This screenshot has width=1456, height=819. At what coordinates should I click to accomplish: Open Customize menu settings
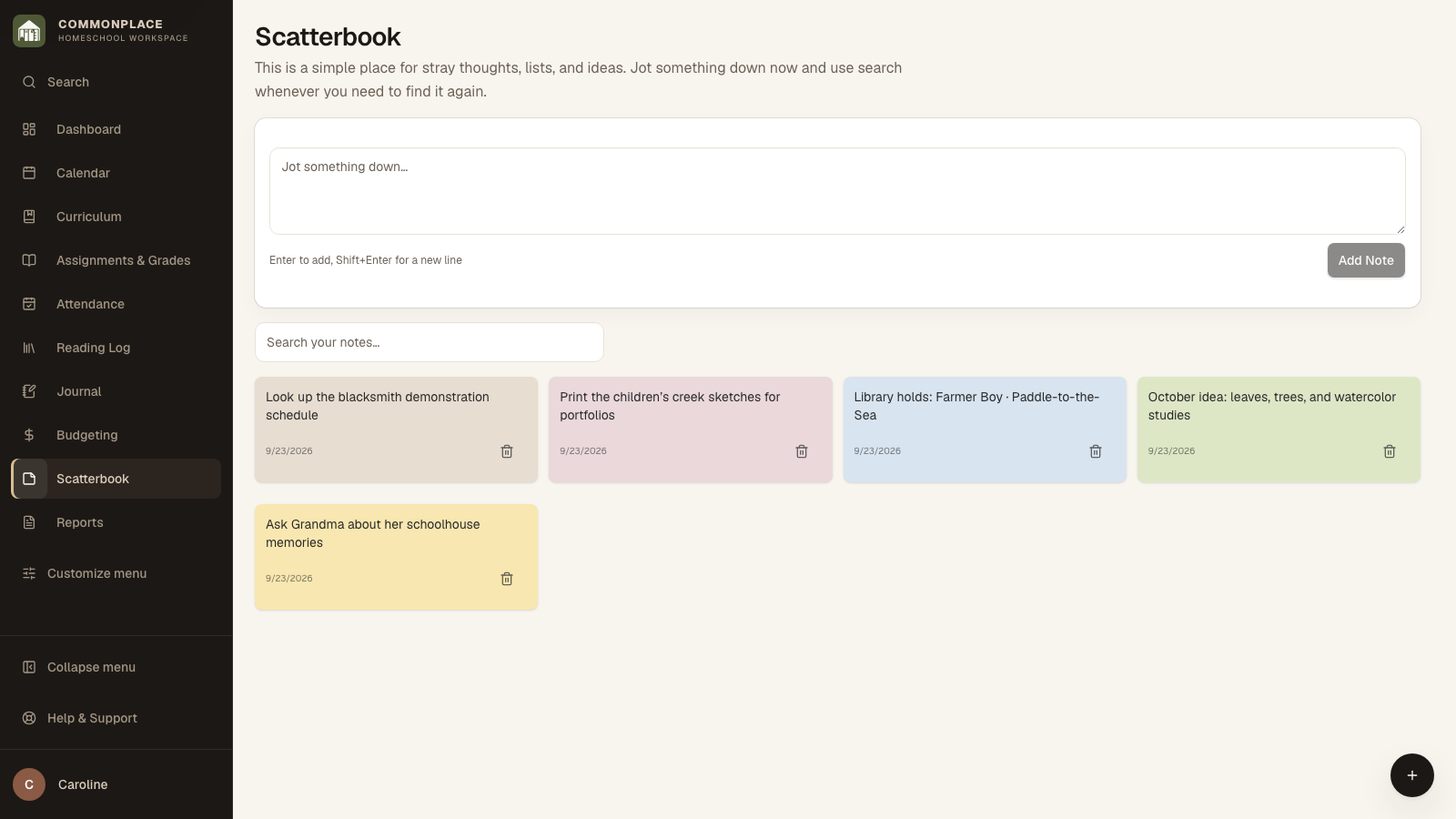click(116, 573)
